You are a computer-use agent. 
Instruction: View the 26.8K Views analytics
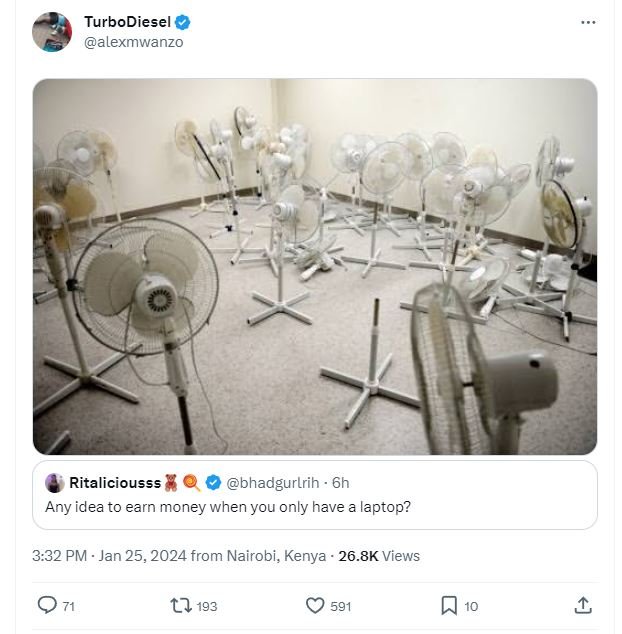click(379, 555)
